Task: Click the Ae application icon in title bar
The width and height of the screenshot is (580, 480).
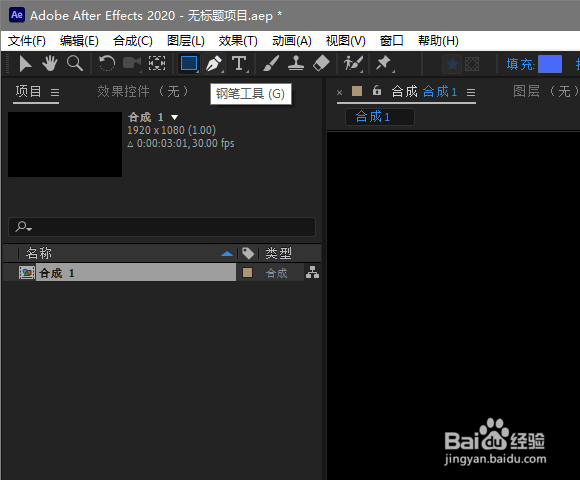Action: tap(17, 15)
